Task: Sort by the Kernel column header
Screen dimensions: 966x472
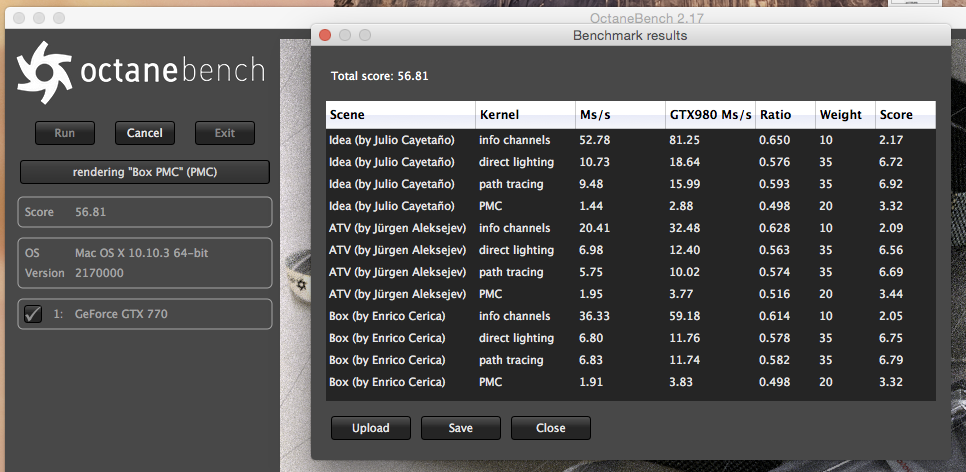Action: pos(526,115)
